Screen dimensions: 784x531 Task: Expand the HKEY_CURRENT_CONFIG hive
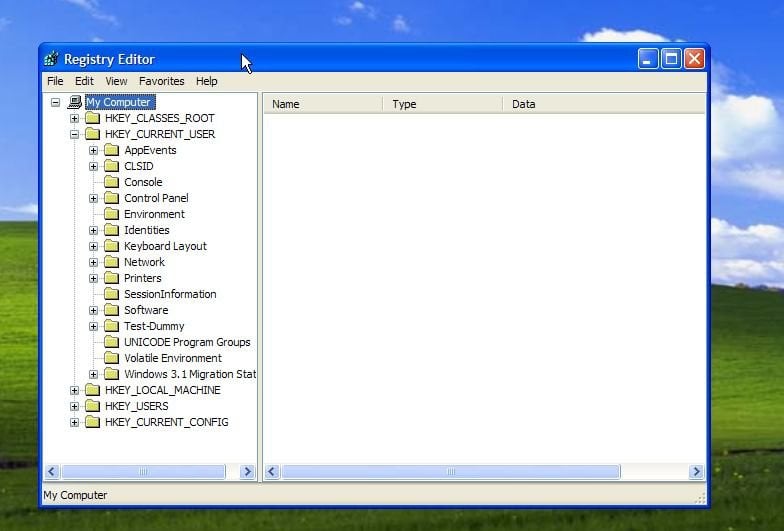[x=74, y=422]
